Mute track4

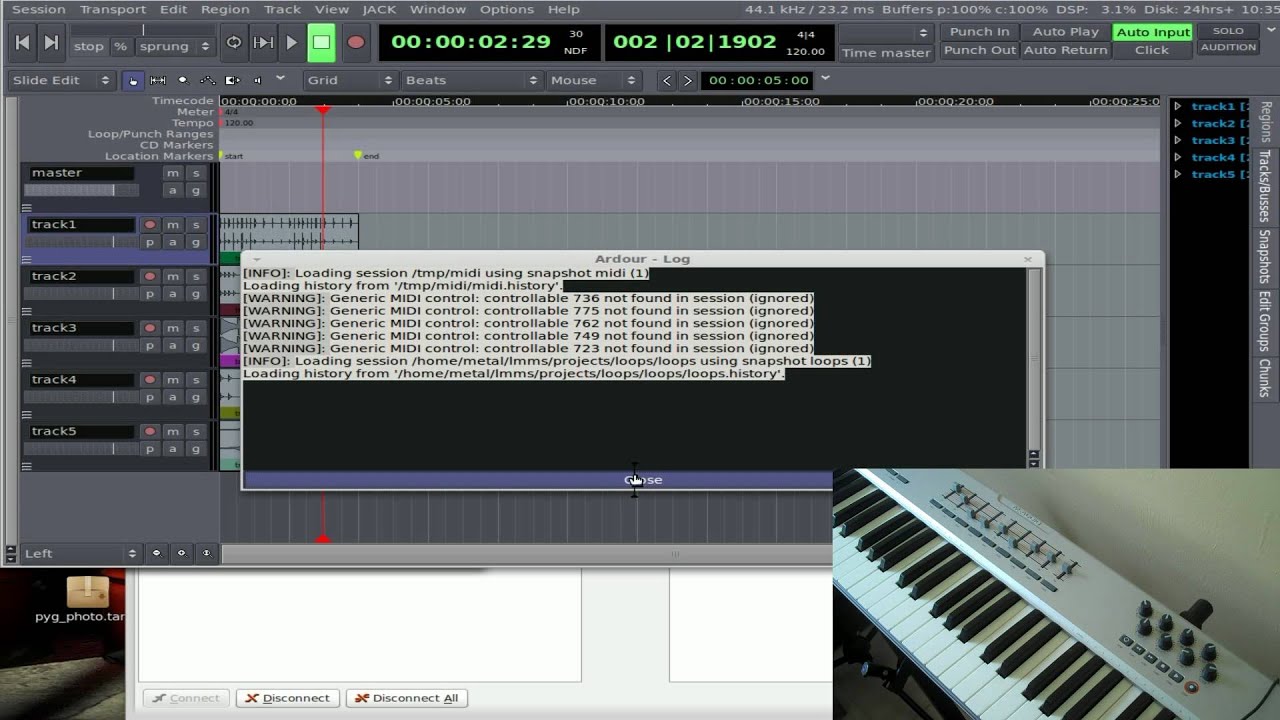coord(173,380)
